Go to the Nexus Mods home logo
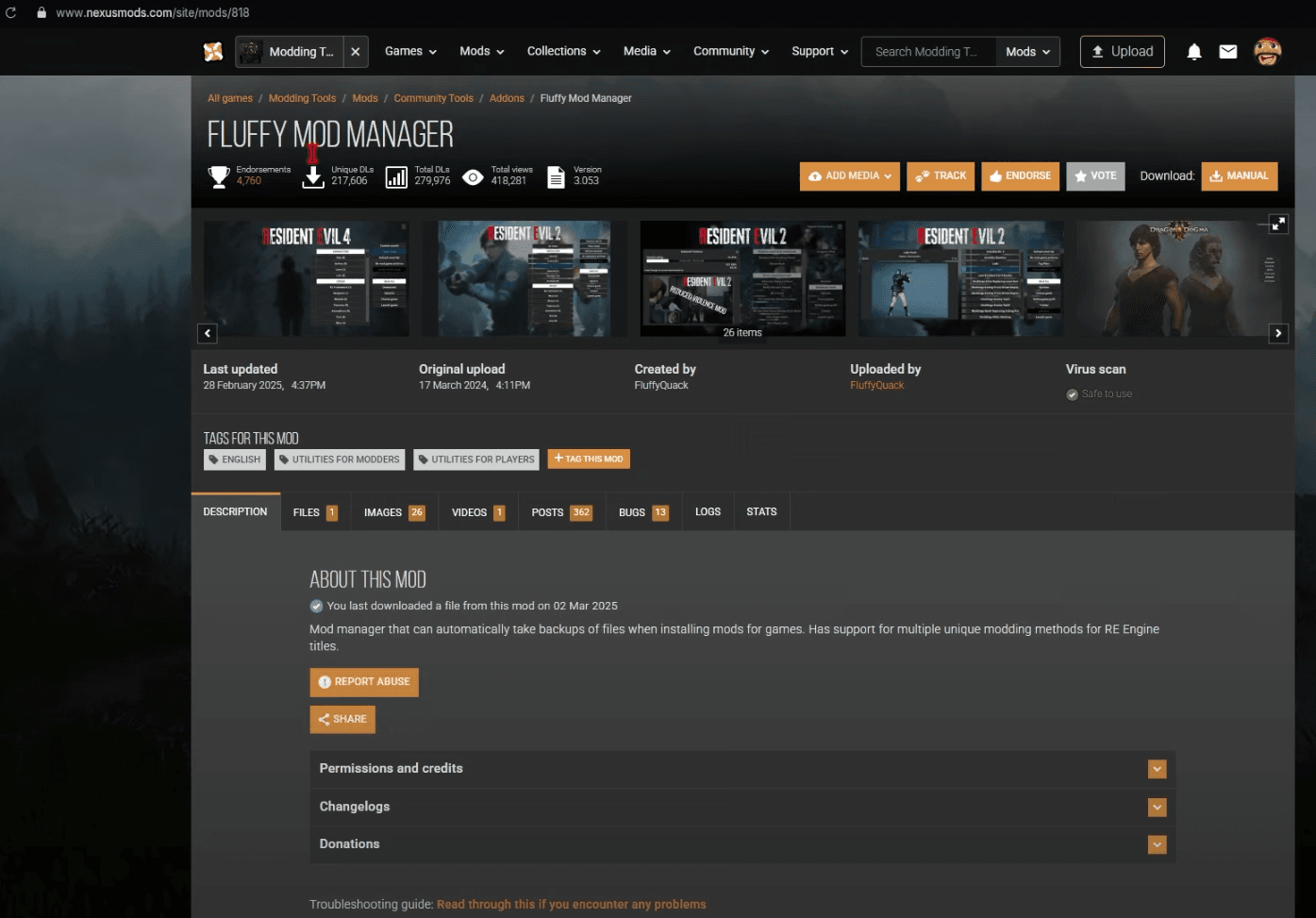 pos(214,52)
